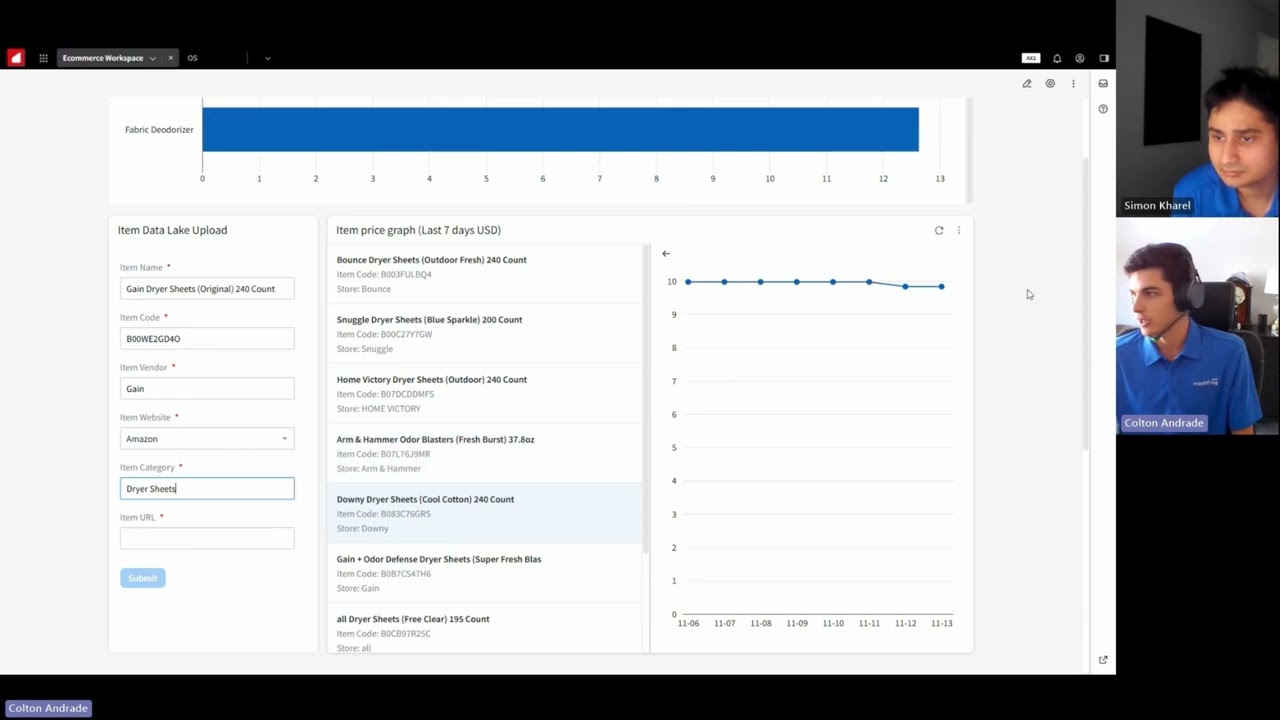Screen dimensions: 1280x720
Task: Expand the Ecommerce Workspace tab chevron
Action: click(x=152, y=58)
